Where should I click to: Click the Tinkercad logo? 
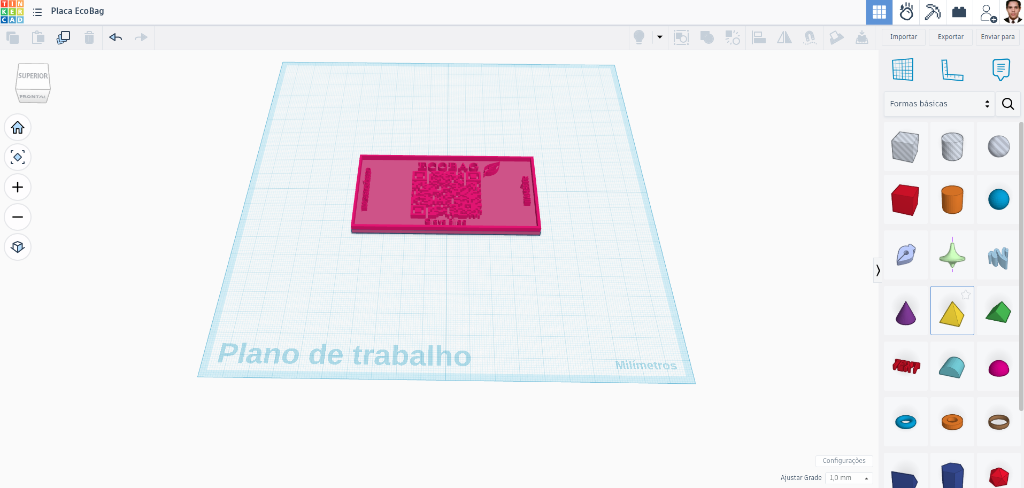pos(12,12)
